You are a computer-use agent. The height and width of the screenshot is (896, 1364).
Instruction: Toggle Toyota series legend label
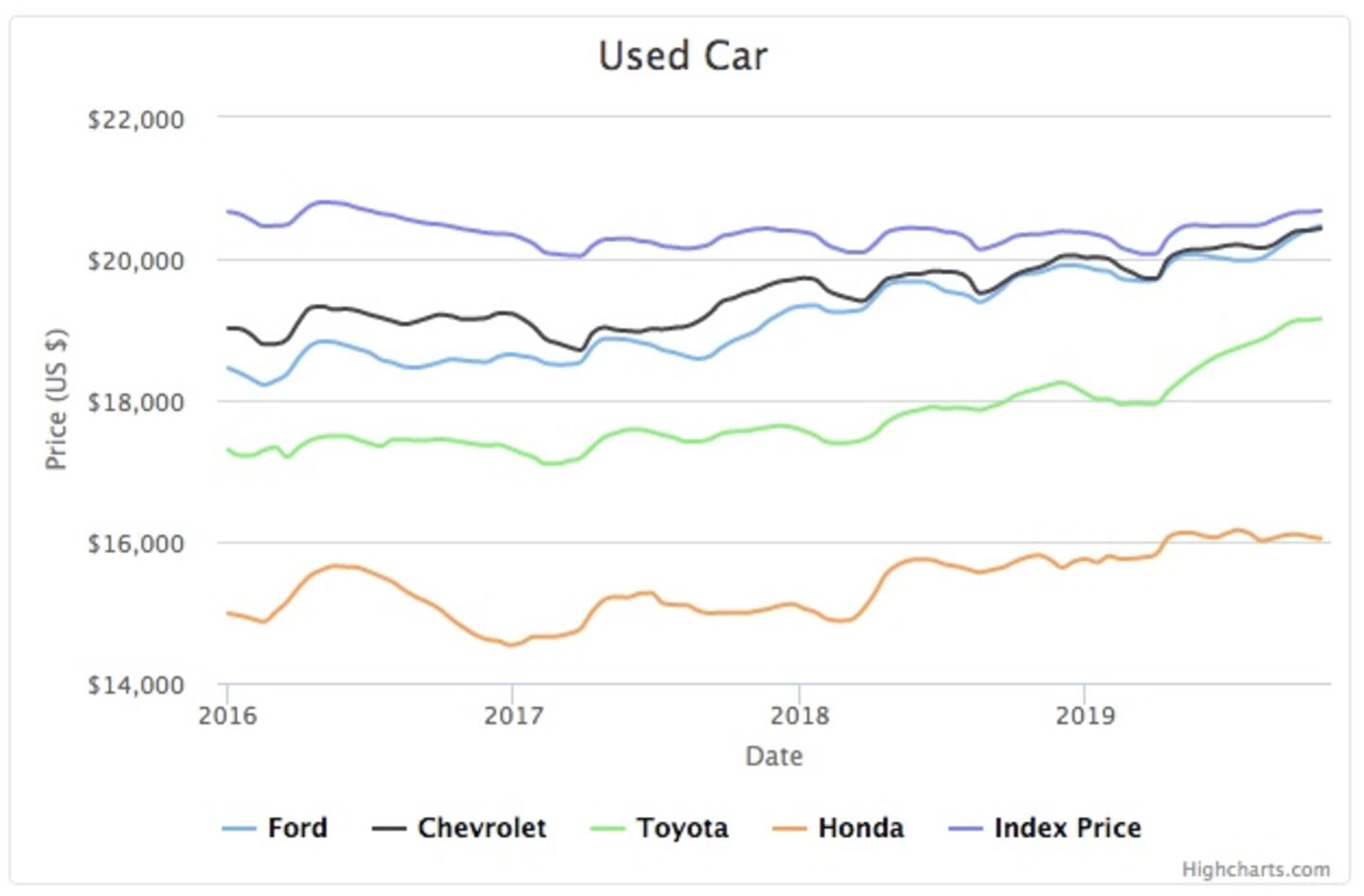[682, 828]
